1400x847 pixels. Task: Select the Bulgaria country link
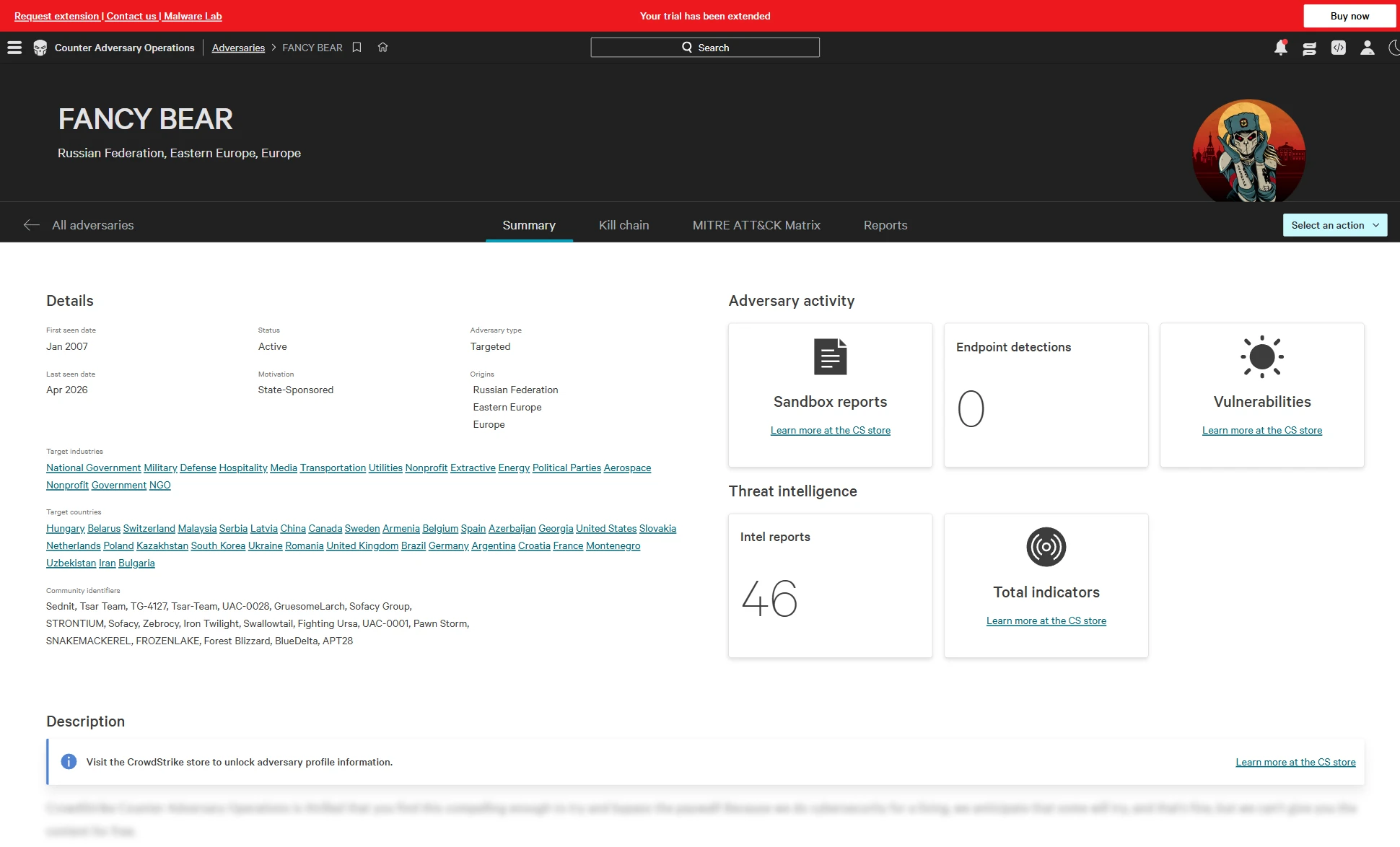coord(136,563)
